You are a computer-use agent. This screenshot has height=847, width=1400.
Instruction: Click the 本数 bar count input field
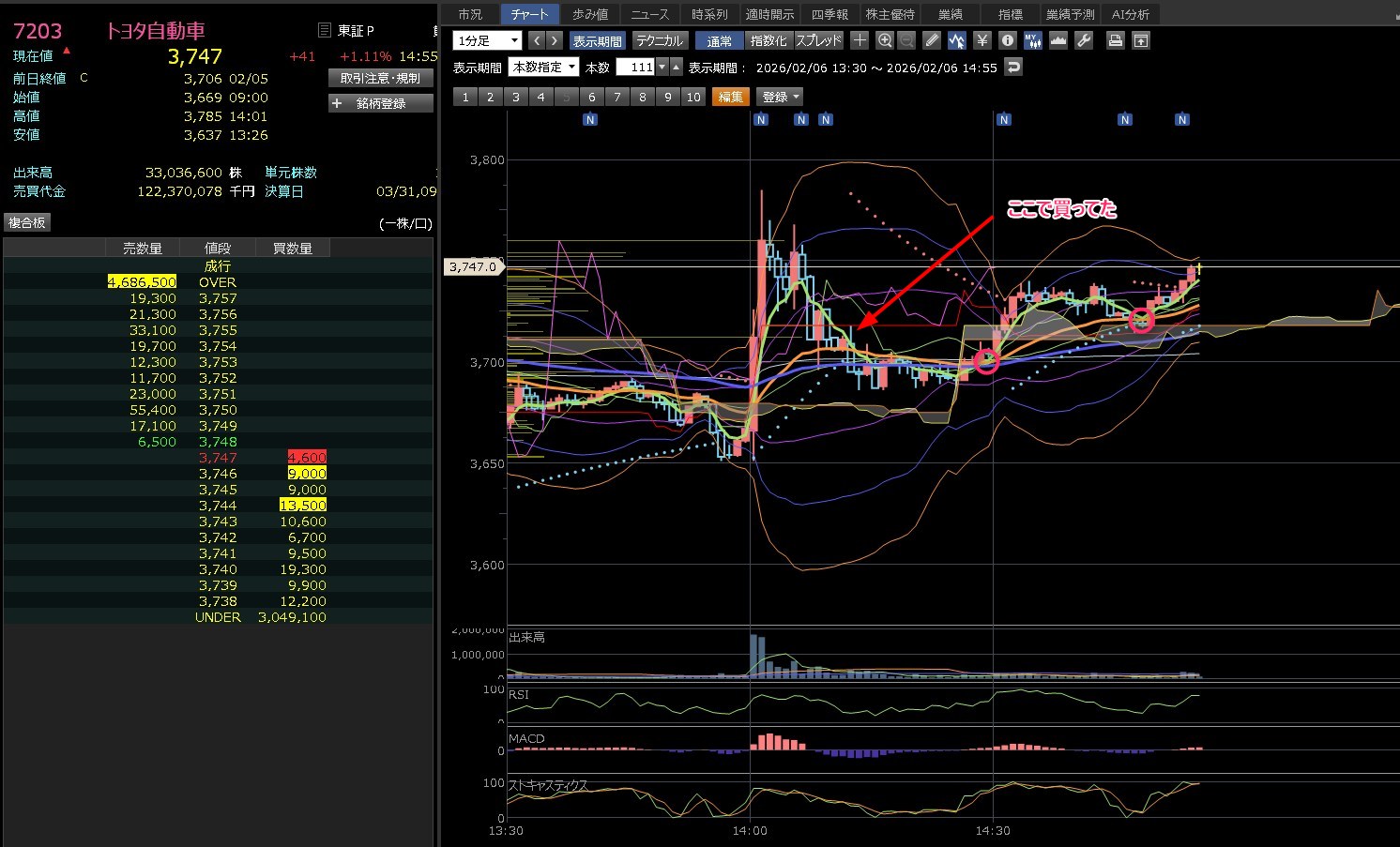635,68
